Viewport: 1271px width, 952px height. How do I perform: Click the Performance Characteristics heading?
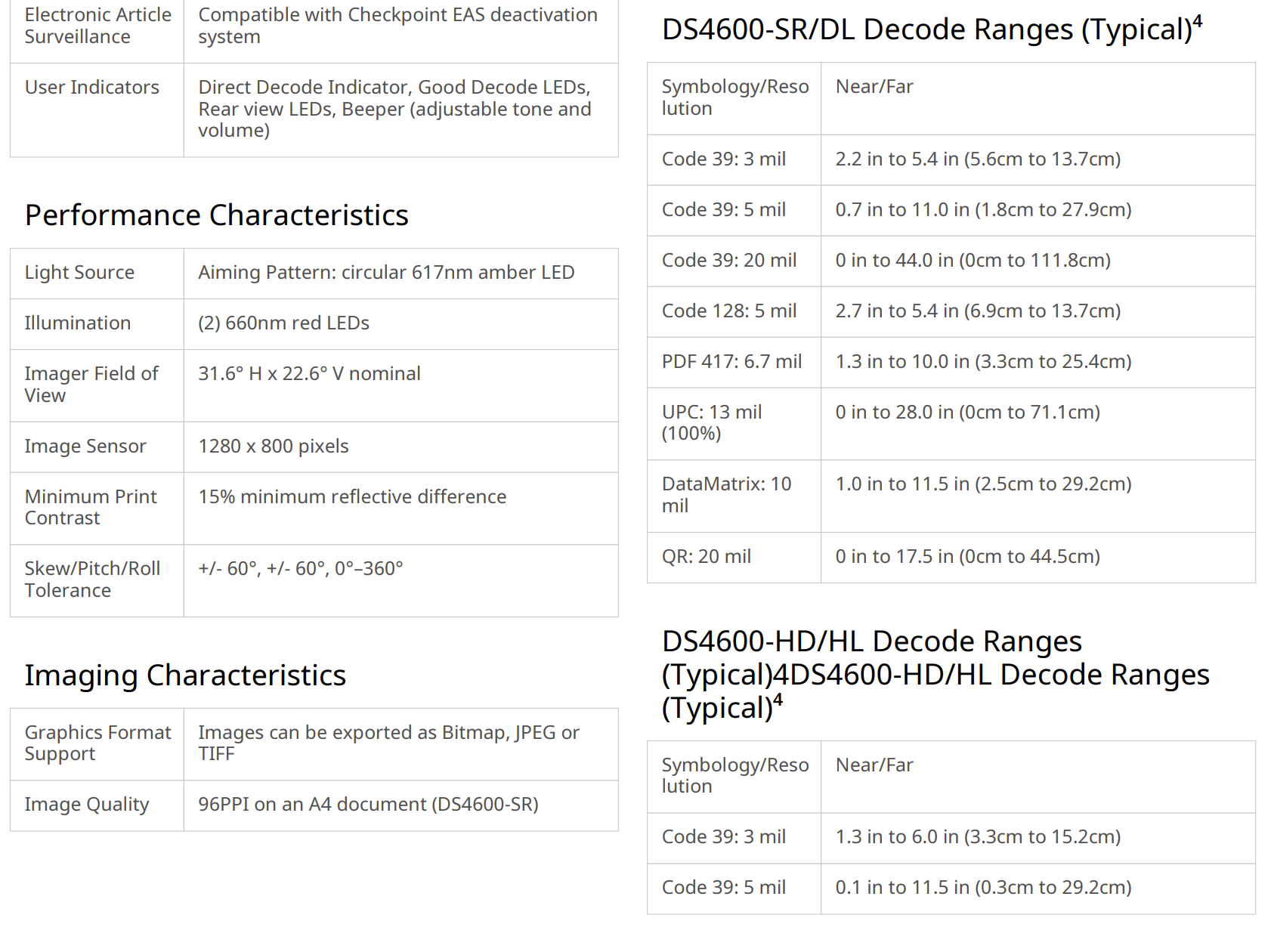click(216, 215)
